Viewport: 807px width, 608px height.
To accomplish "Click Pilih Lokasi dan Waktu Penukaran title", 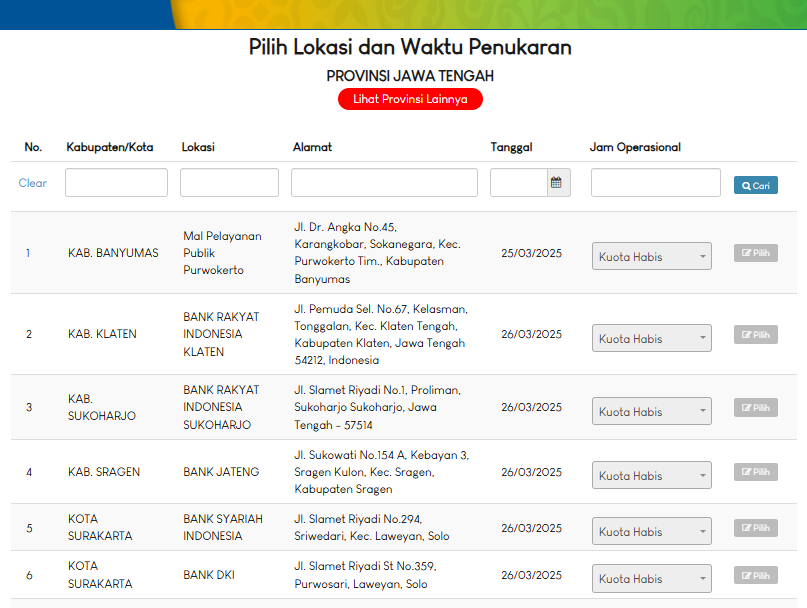I will 410,47.
